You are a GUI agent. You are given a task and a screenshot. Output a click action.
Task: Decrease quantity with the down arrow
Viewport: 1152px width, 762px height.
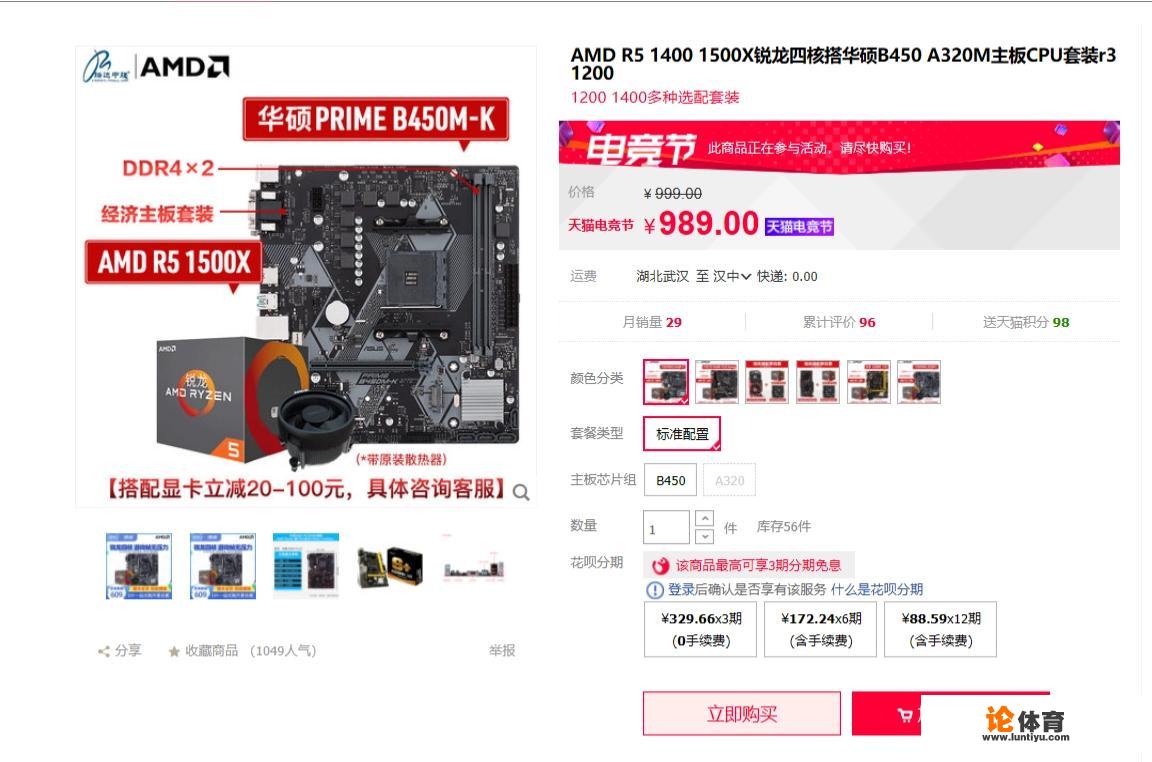coord(704,536)
